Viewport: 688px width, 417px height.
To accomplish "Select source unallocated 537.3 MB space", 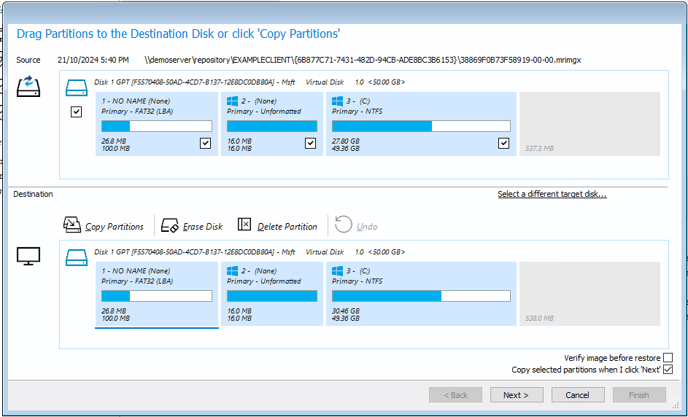I will click(x=590, y=124).
